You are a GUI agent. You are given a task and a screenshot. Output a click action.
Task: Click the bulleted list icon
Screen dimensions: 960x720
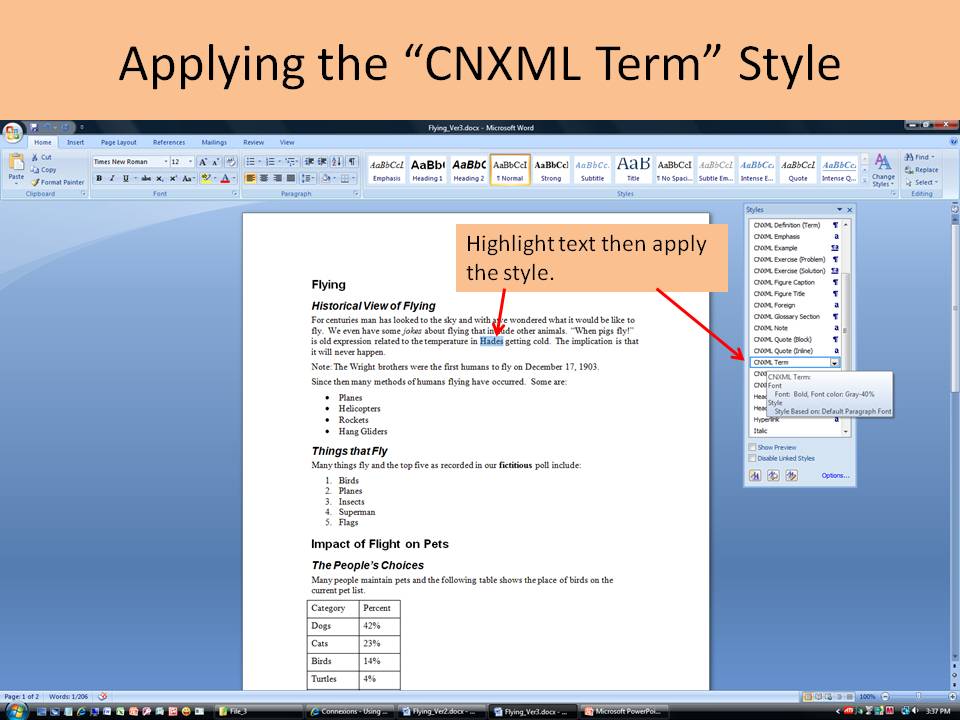(251, 162)
